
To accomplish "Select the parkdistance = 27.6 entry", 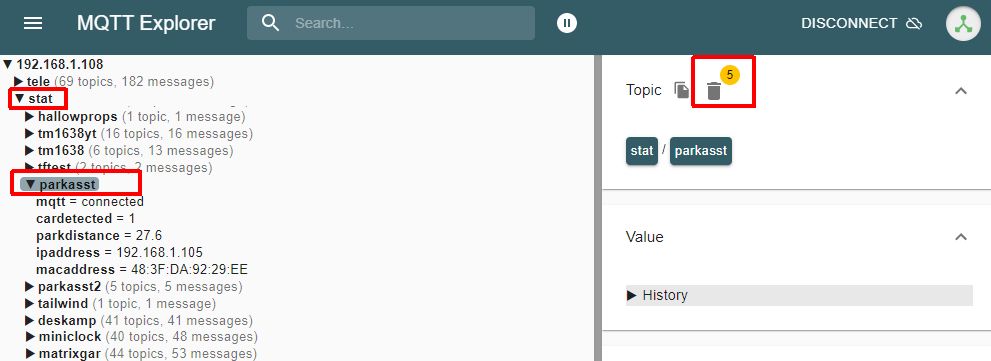I will (x=99, y=236).
